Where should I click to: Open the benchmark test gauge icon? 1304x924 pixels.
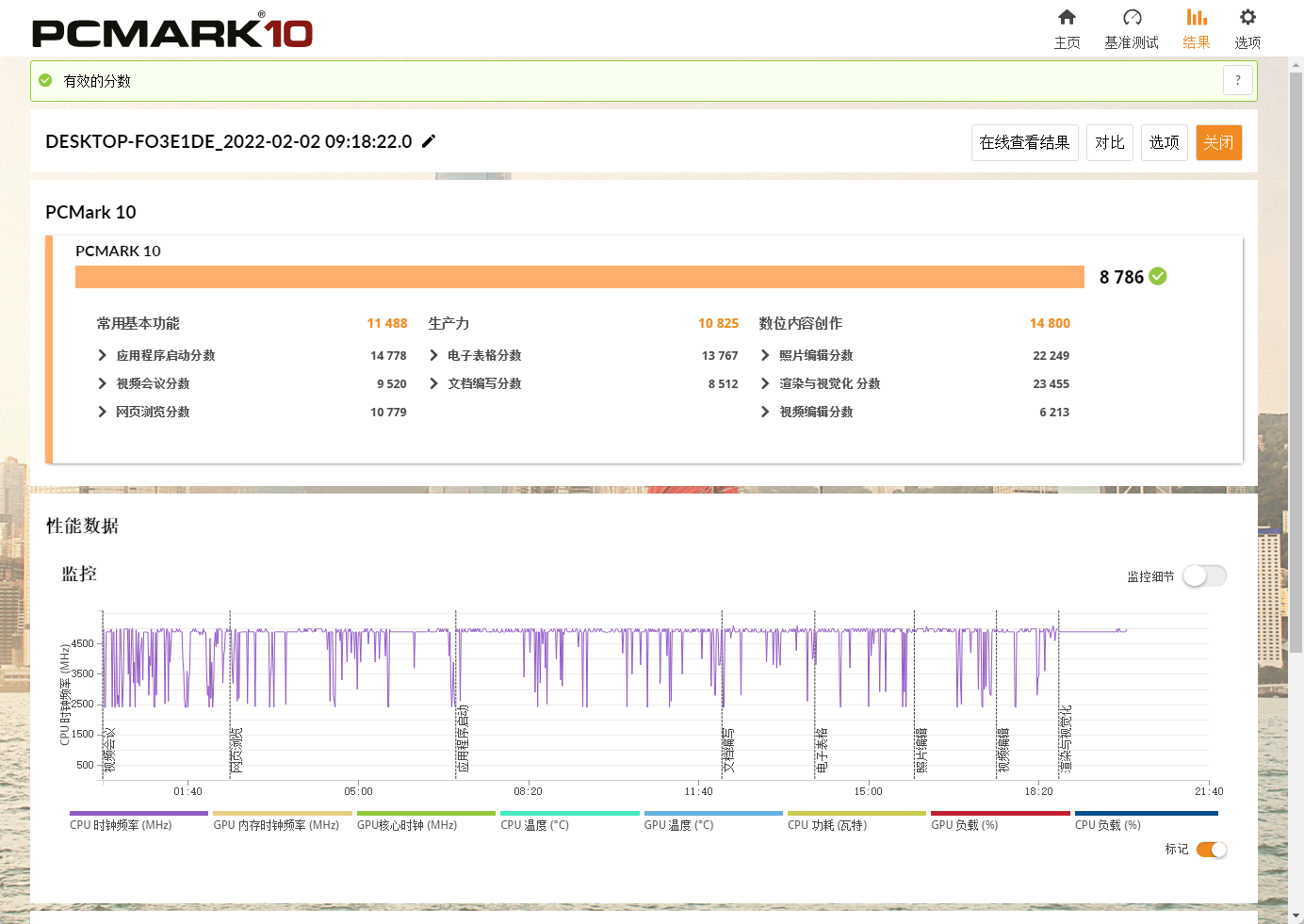[x=1132, y=17]
